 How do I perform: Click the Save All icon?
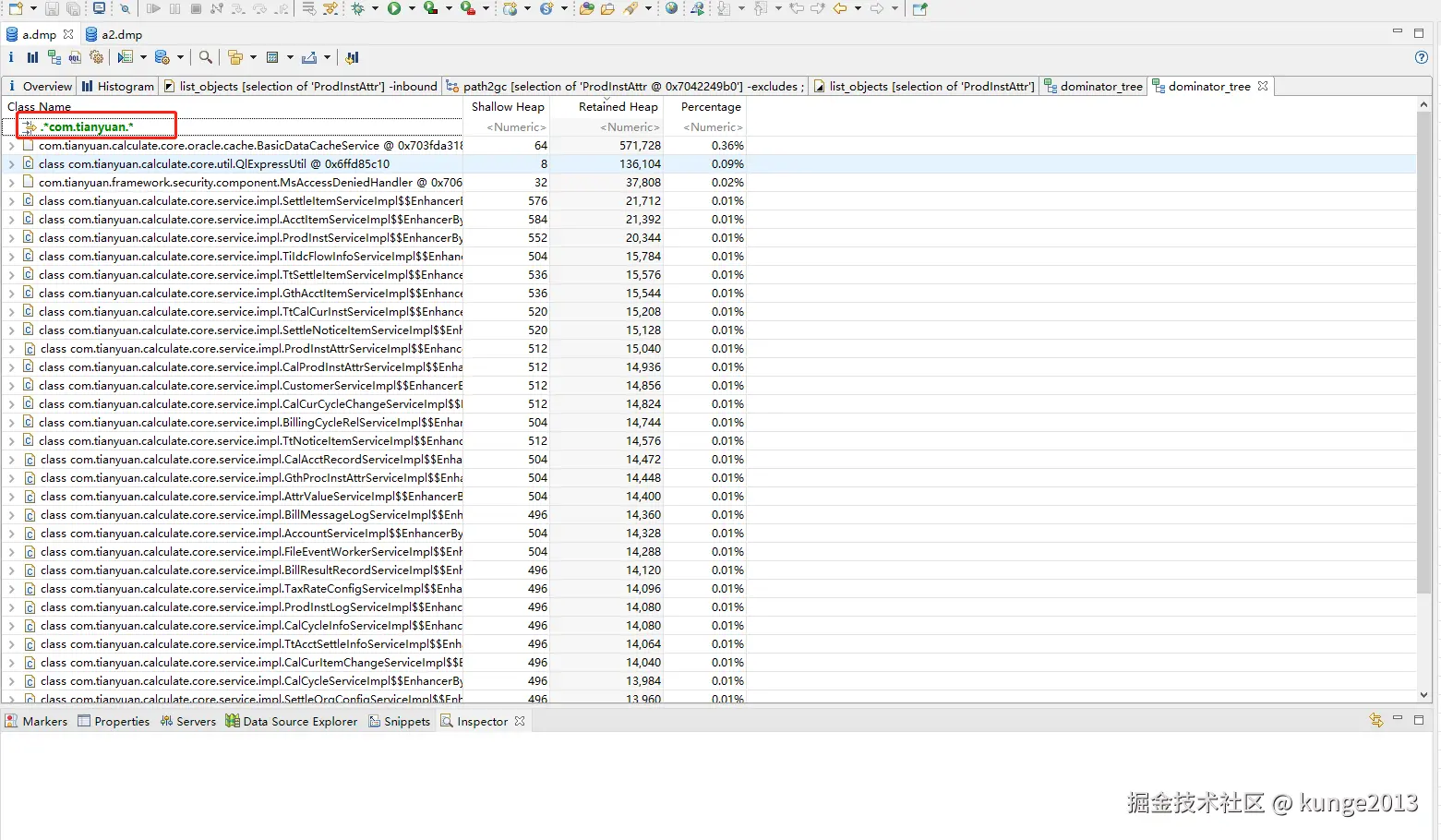point(73,8)
